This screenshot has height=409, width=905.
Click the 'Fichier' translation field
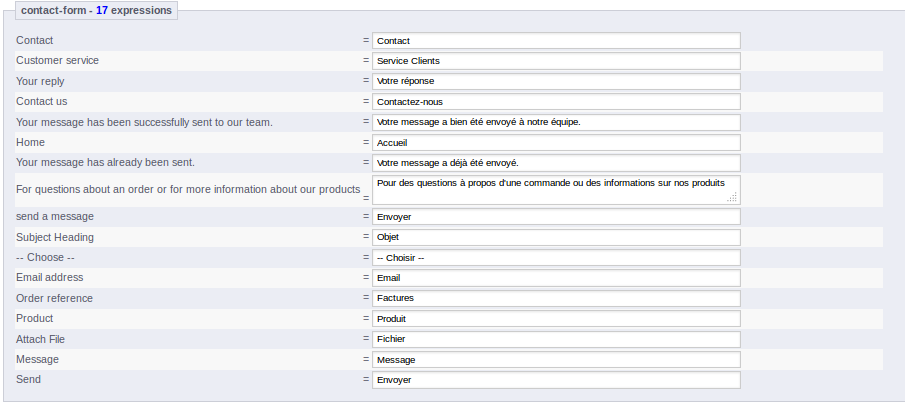click(555, 339)
